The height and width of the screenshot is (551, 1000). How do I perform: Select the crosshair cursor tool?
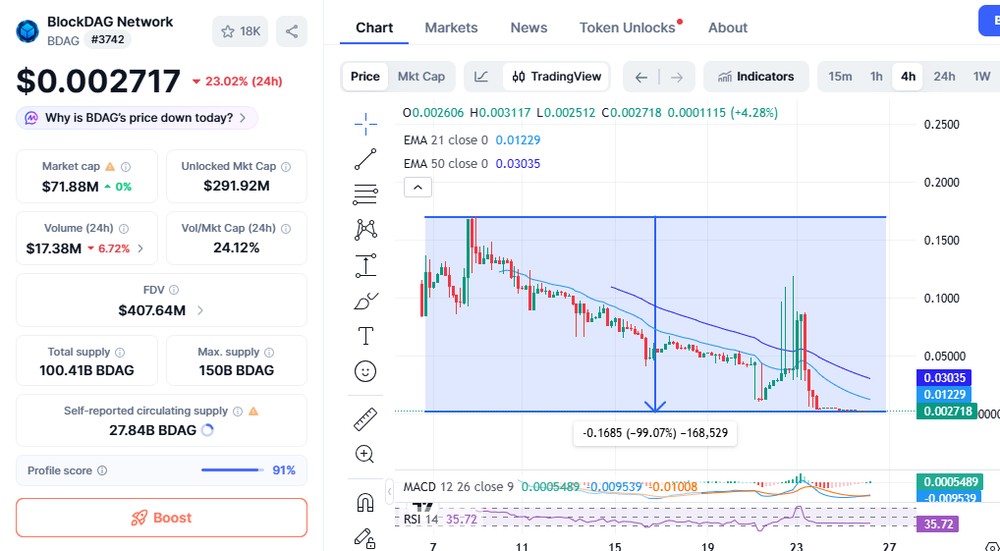point(365,124)
